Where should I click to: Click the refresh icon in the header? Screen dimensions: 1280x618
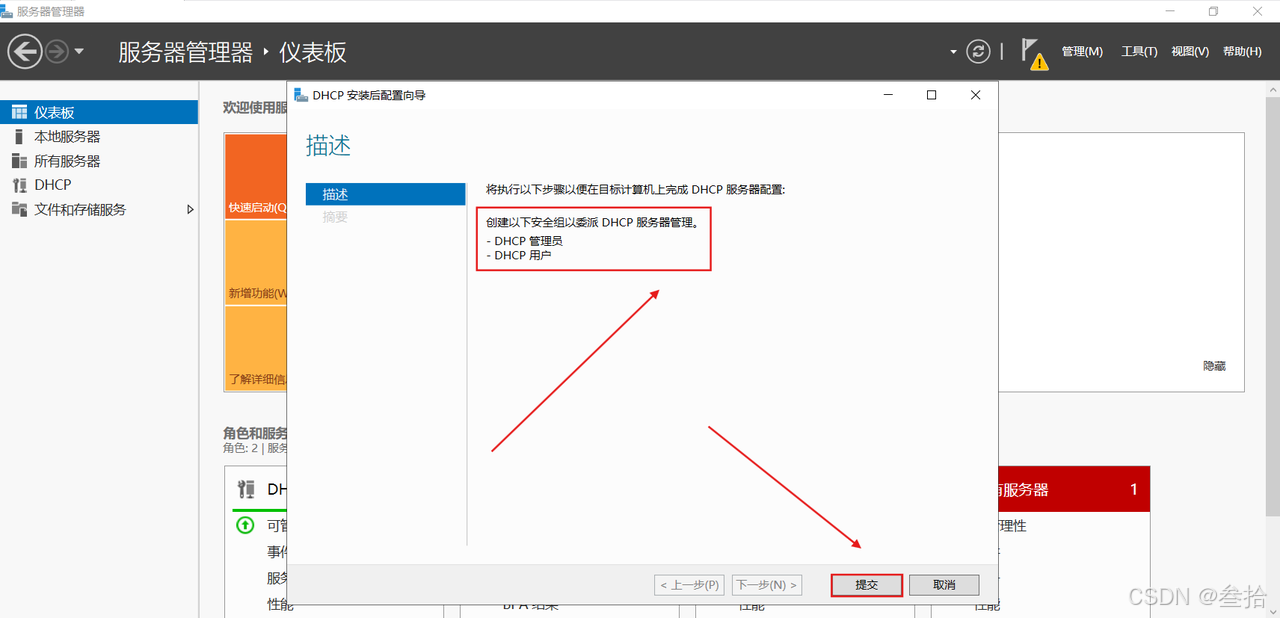coord(978,51)
